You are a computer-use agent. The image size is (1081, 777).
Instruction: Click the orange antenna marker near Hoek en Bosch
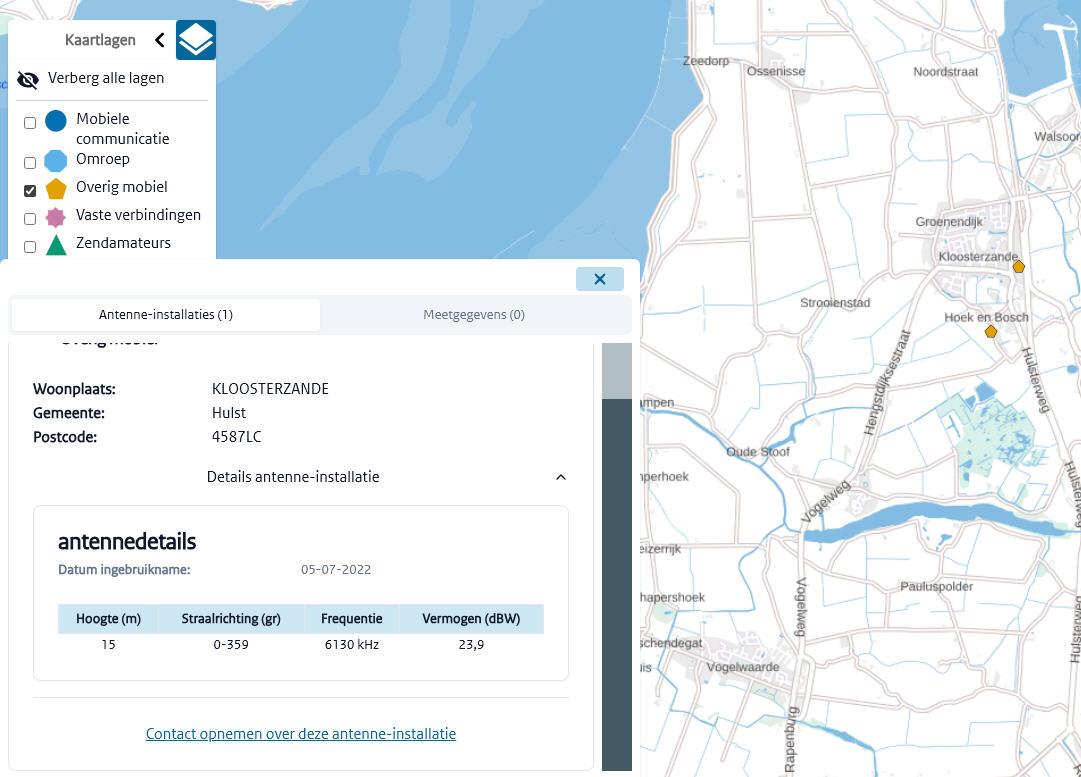[x=990, y=332]
